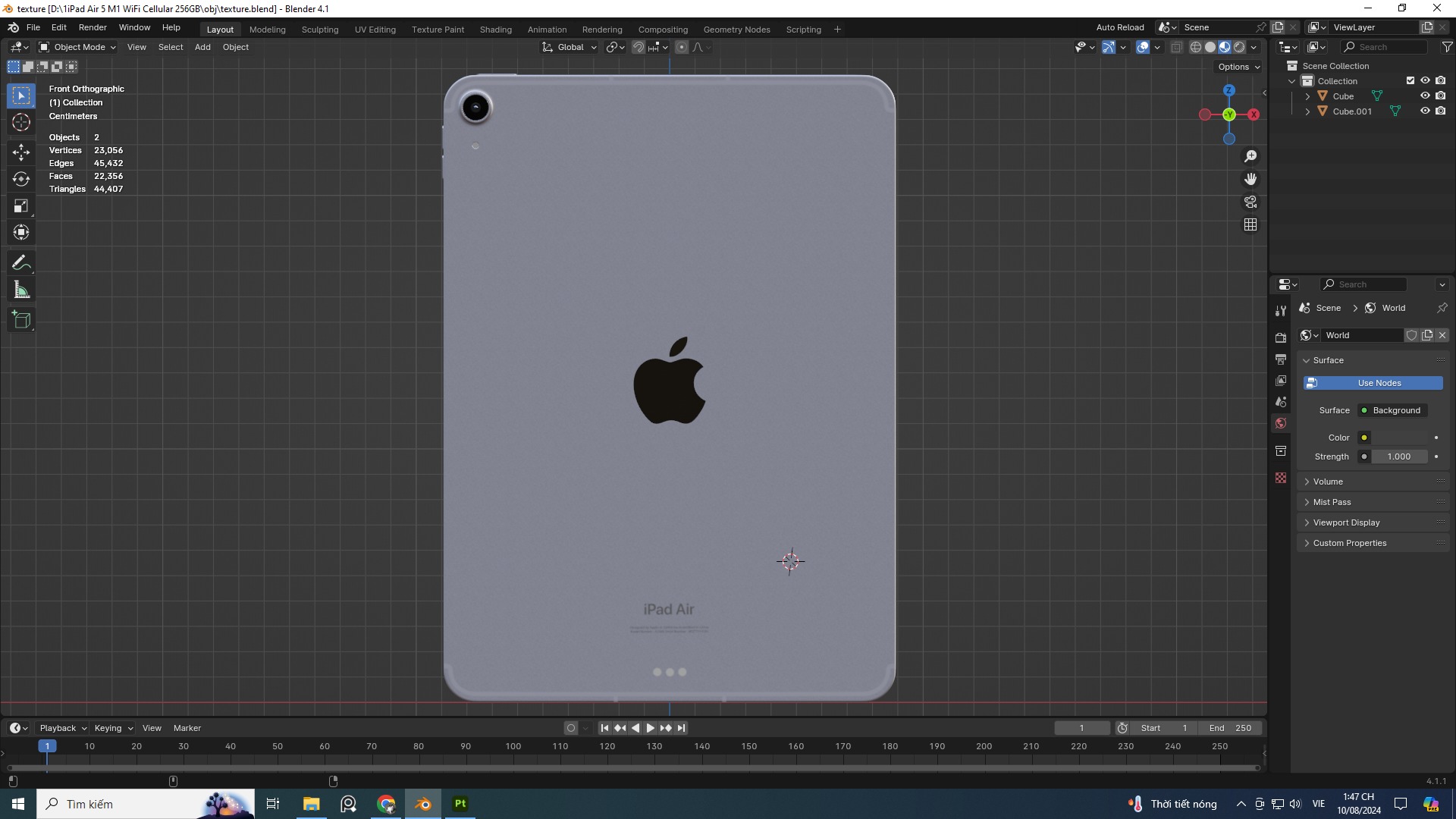Toggle X-ray mode
Image resolution: width=1456 pixels, height=819 pixels.
(x=1176, y=47)
